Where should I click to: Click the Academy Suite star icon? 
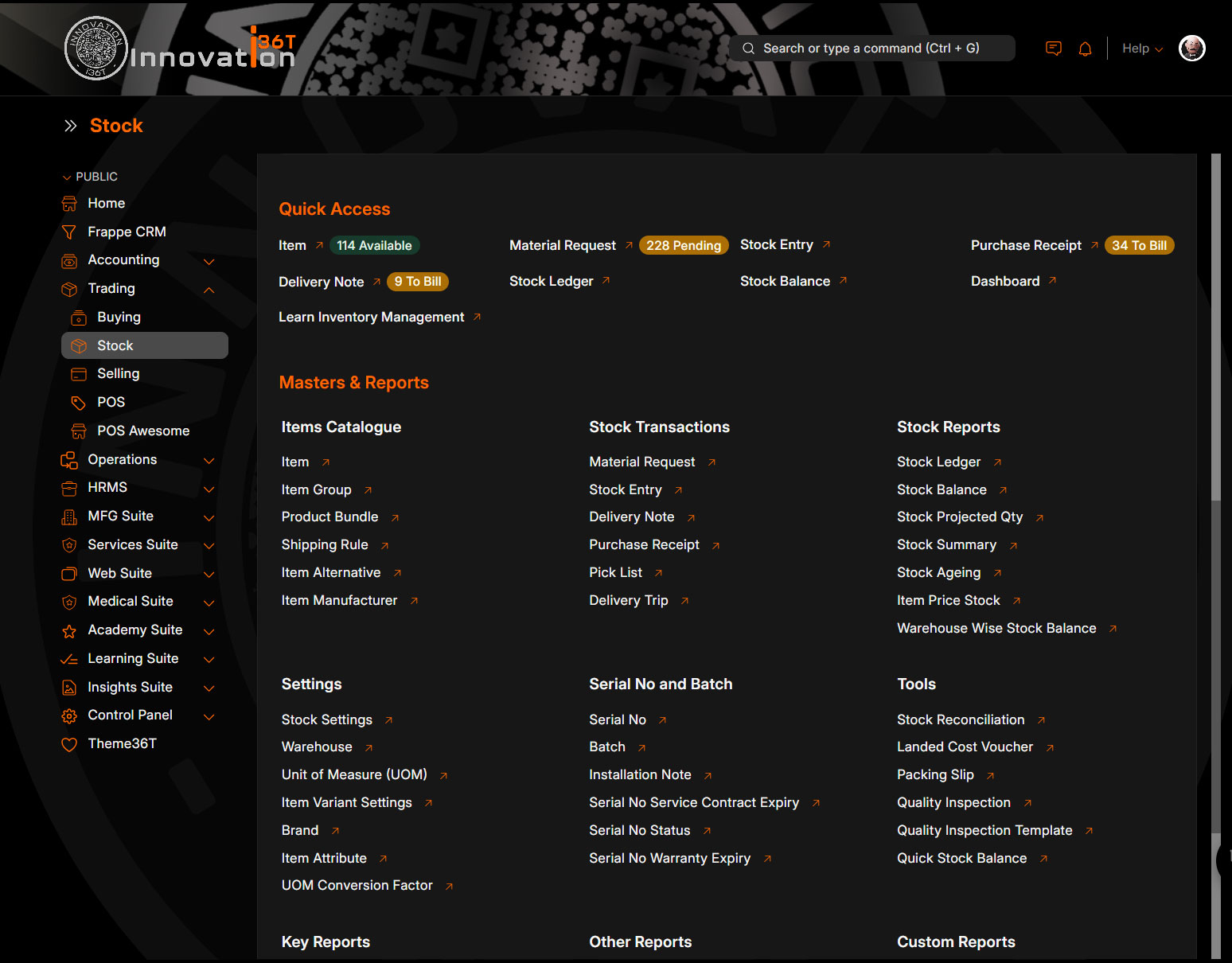click(x=70, y=630)
